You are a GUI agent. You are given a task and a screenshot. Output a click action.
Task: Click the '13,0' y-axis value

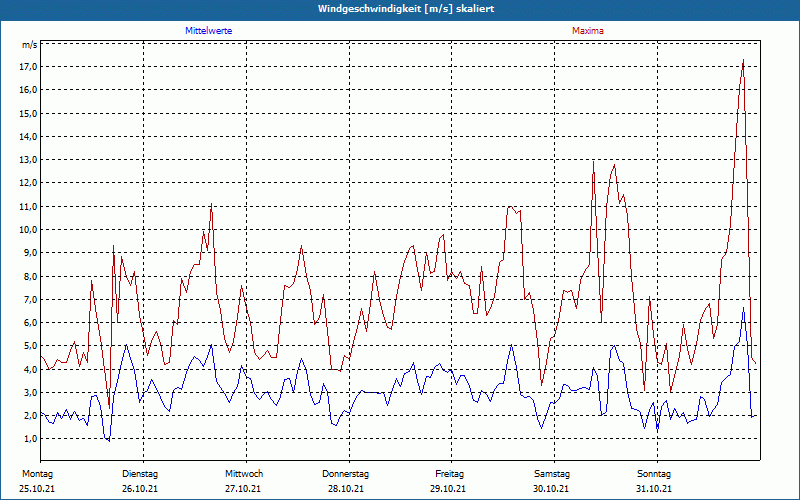(x=28, y=160)
